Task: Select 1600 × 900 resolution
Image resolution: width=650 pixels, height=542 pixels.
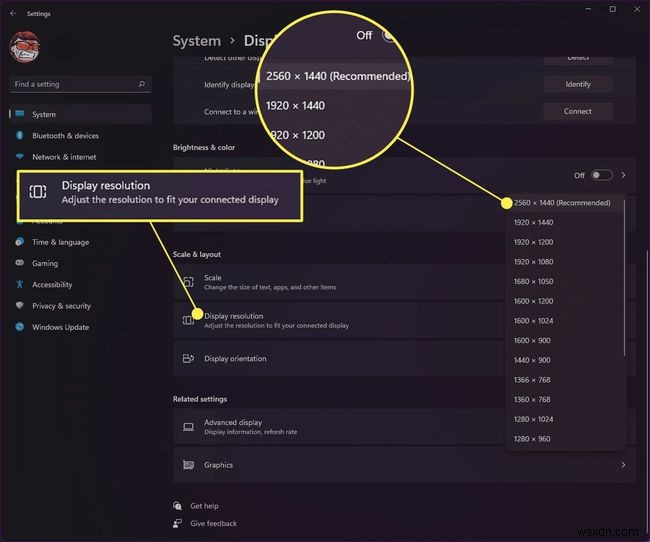Action: tap(565, 340)
